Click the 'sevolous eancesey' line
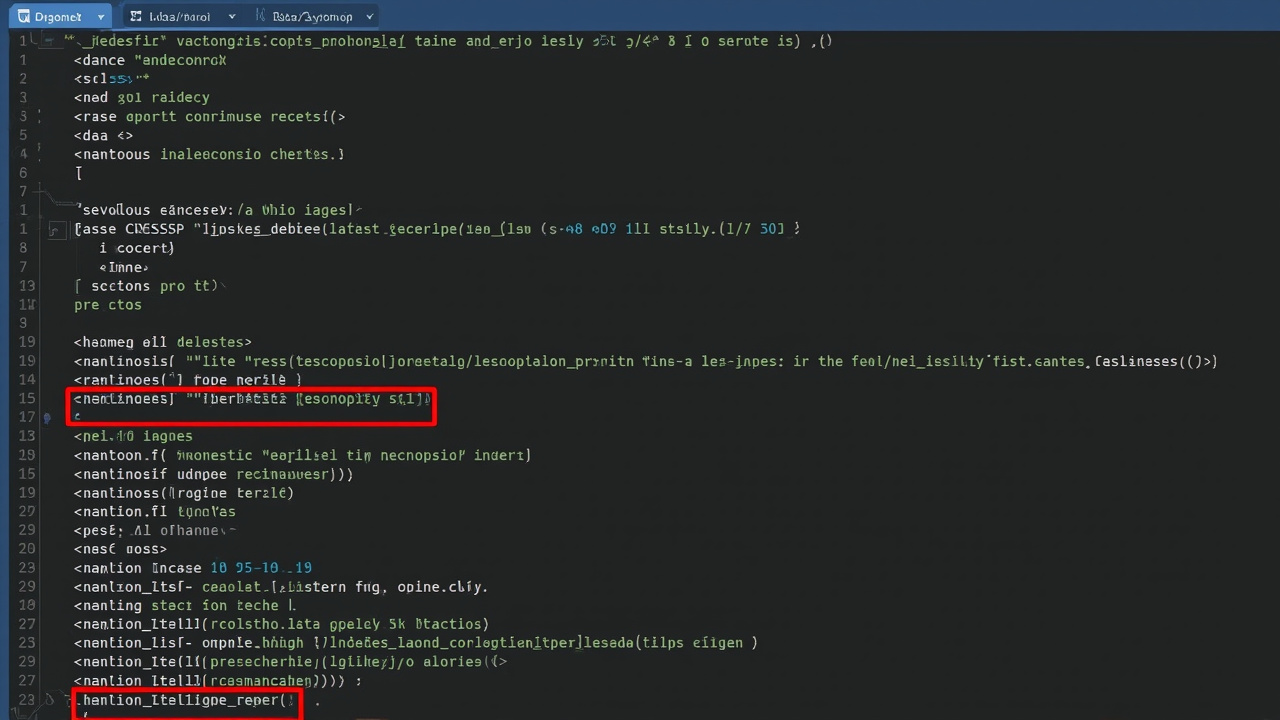The image size is (1280, 720). point(216,211)
